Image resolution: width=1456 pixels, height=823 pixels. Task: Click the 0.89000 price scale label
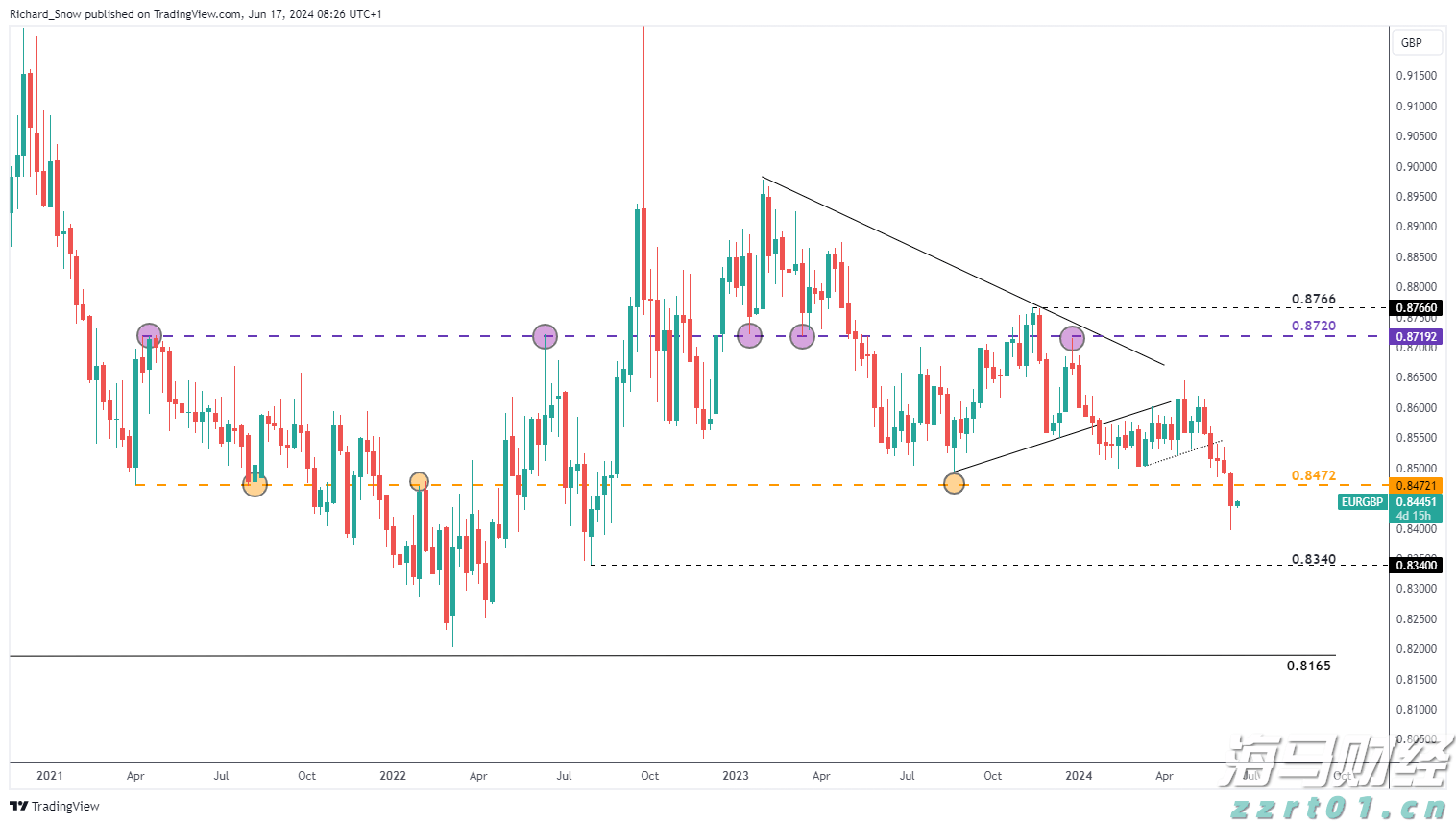1417,227
